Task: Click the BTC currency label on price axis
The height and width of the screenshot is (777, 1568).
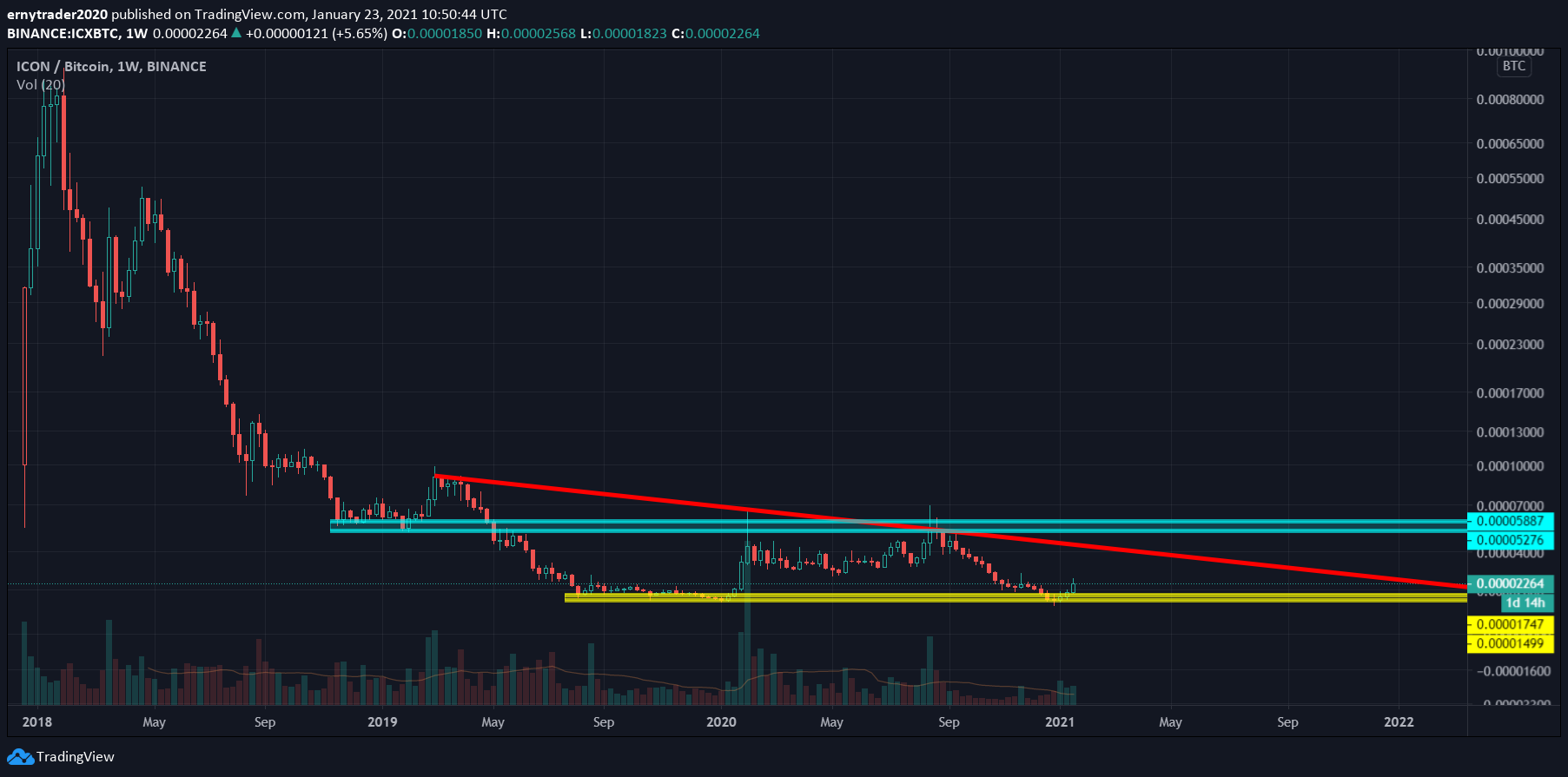Action: pos(1514,66)
